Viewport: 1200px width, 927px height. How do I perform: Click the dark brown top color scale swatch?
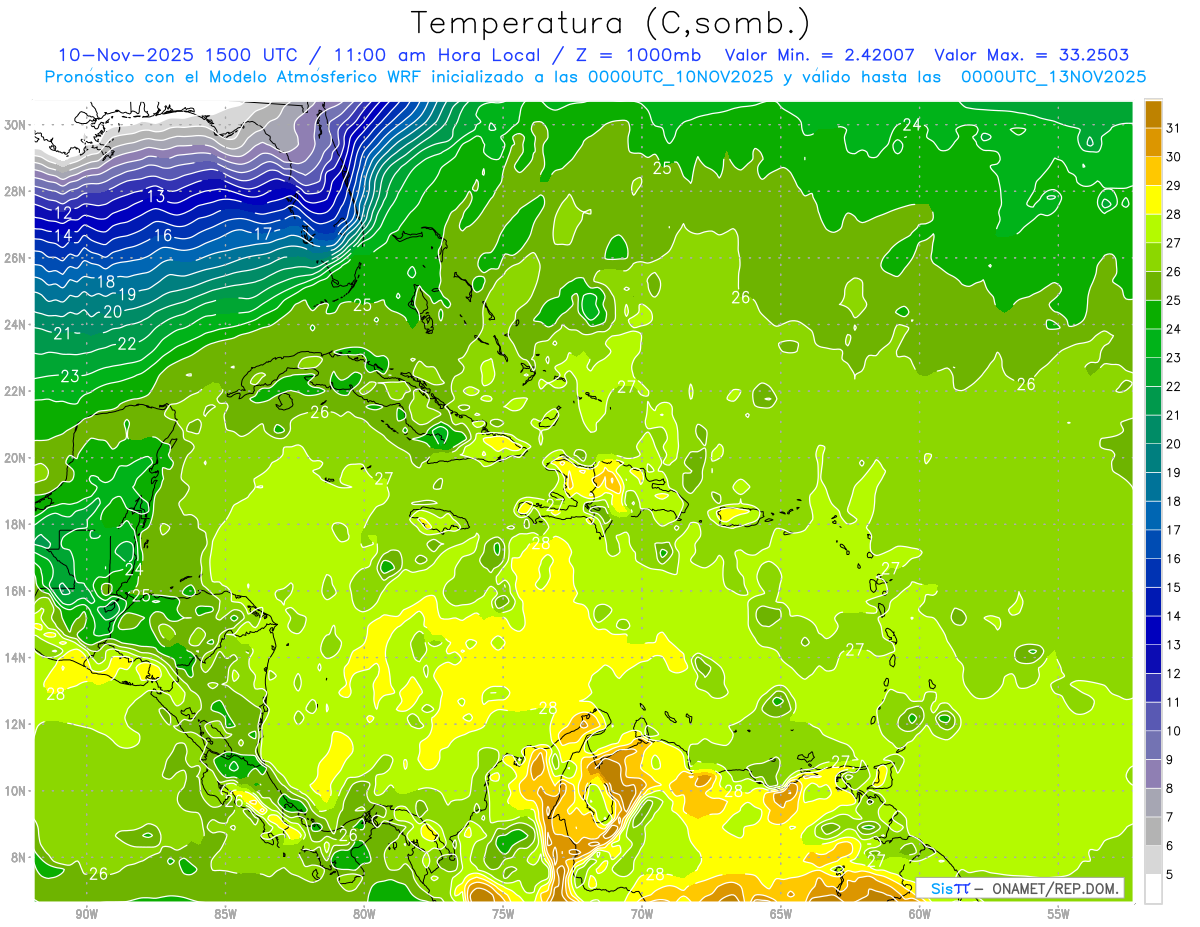pos(1153,114)
